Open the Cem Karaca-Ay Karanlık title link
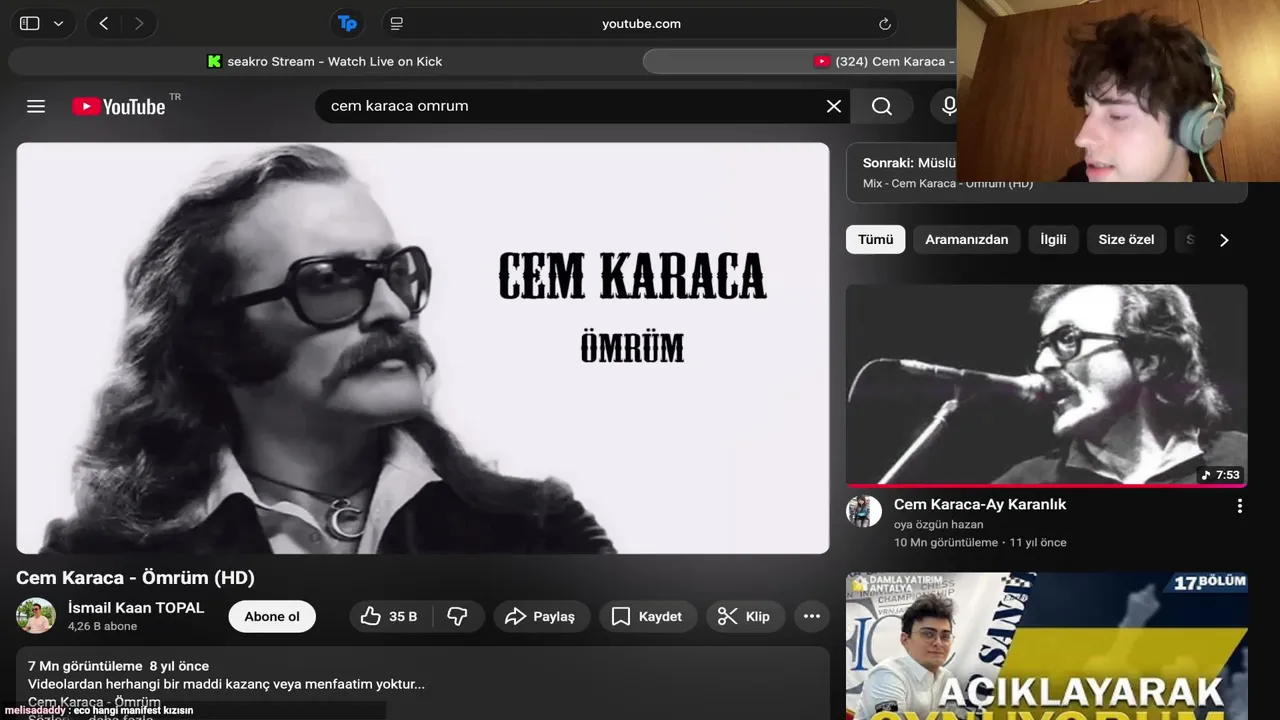This screenshot has height=720, width=1280. (980, 504)
